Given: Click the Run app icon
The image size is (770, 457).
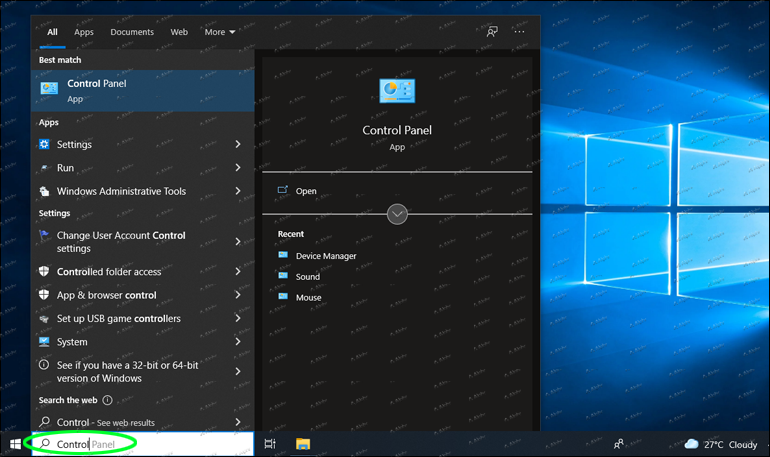Looking at the screenshot, I should click(x=44, y=167).
